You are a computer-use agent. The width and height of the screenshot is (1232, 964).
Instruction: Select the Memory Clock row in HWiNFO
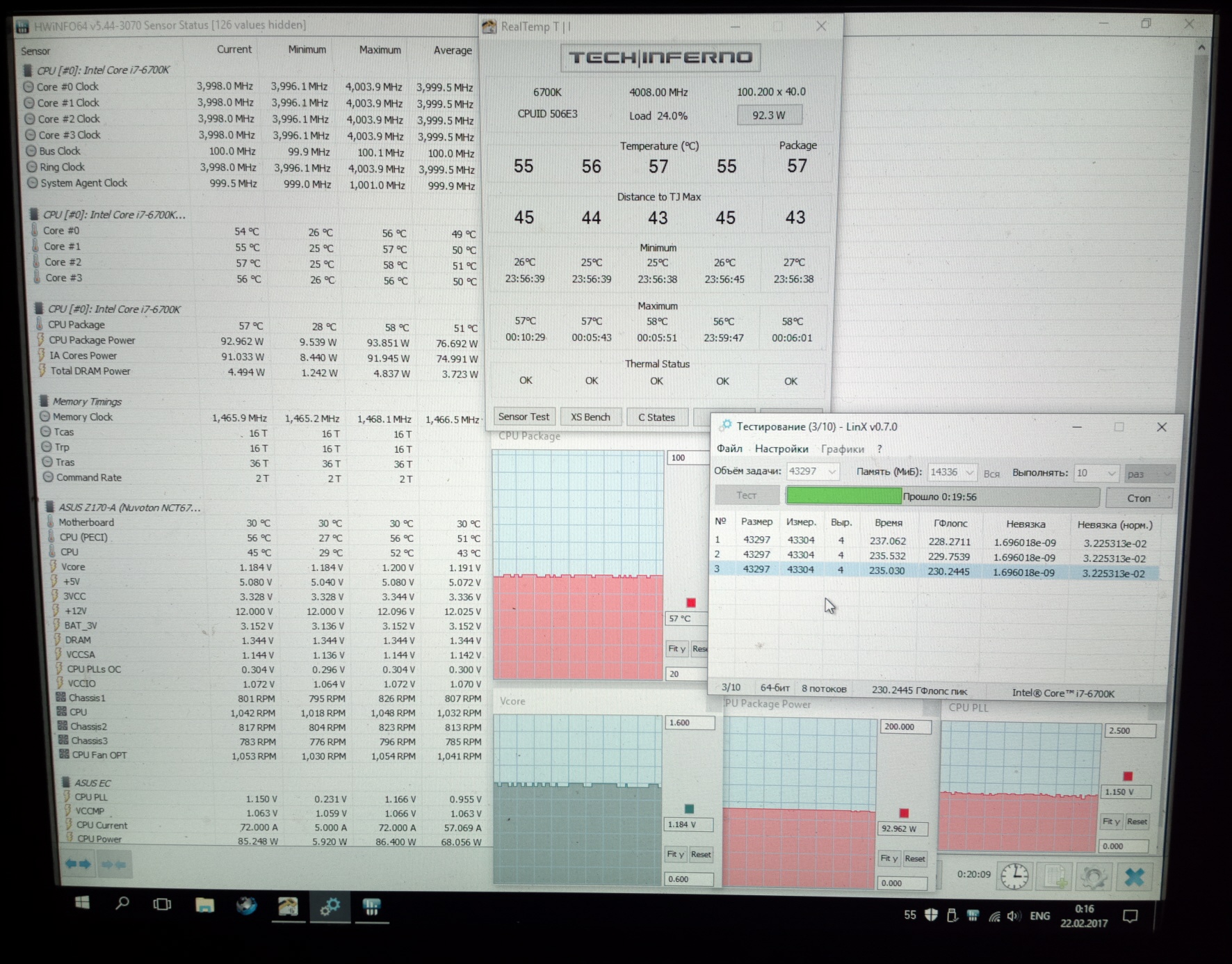261,417
